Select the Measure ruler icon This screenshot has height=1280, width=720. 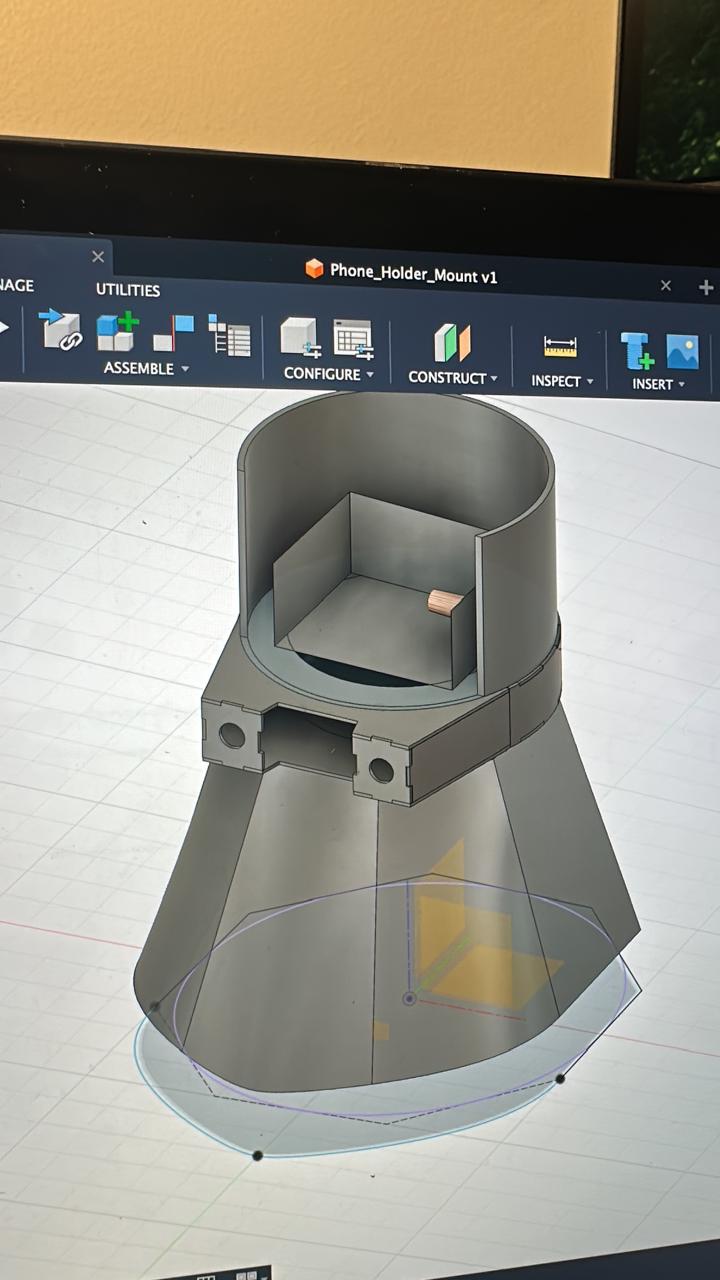pos(560,347)
